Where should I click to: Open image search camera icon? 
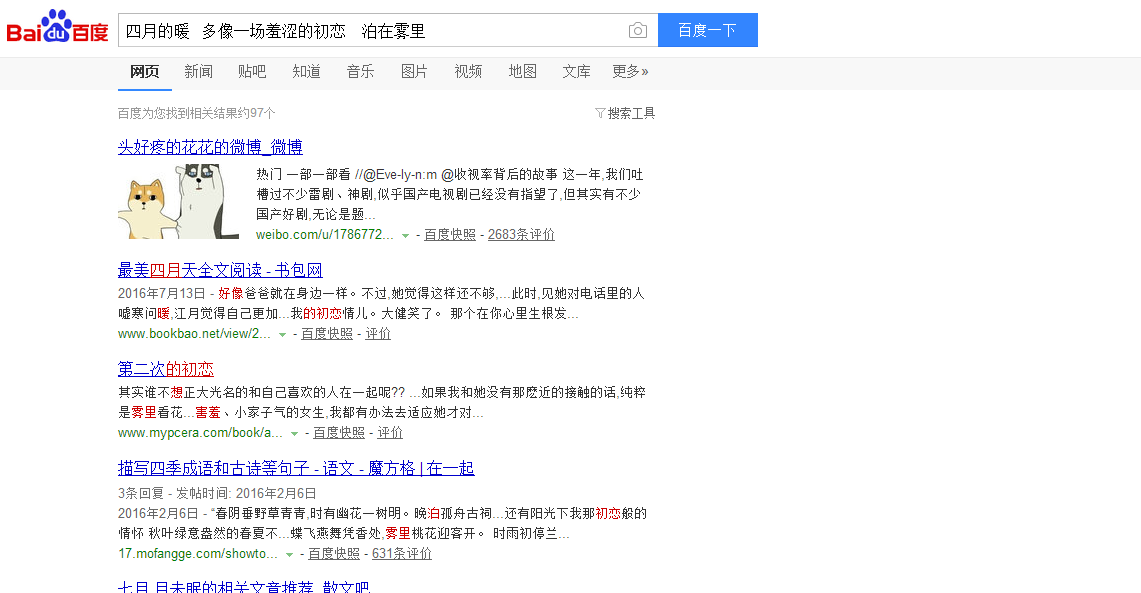pyautogui.click(x=637, y=31)
